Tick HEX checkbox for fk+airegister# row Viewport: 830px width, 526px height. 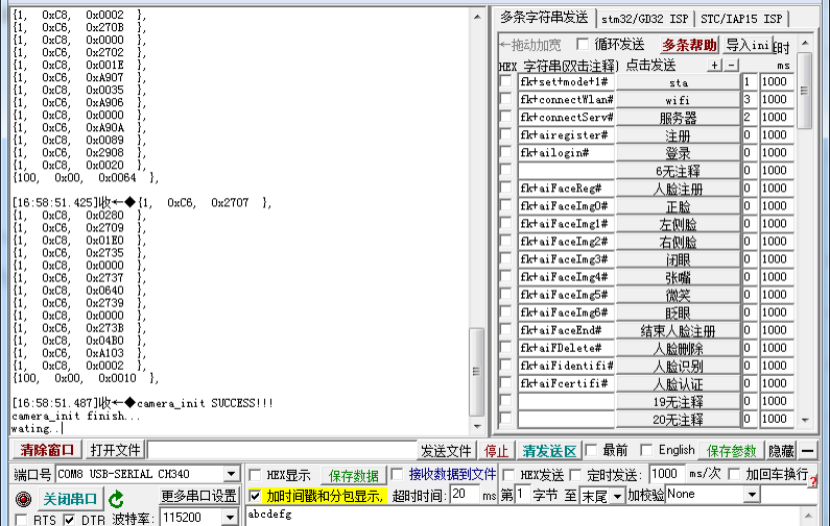pos(506,135)
